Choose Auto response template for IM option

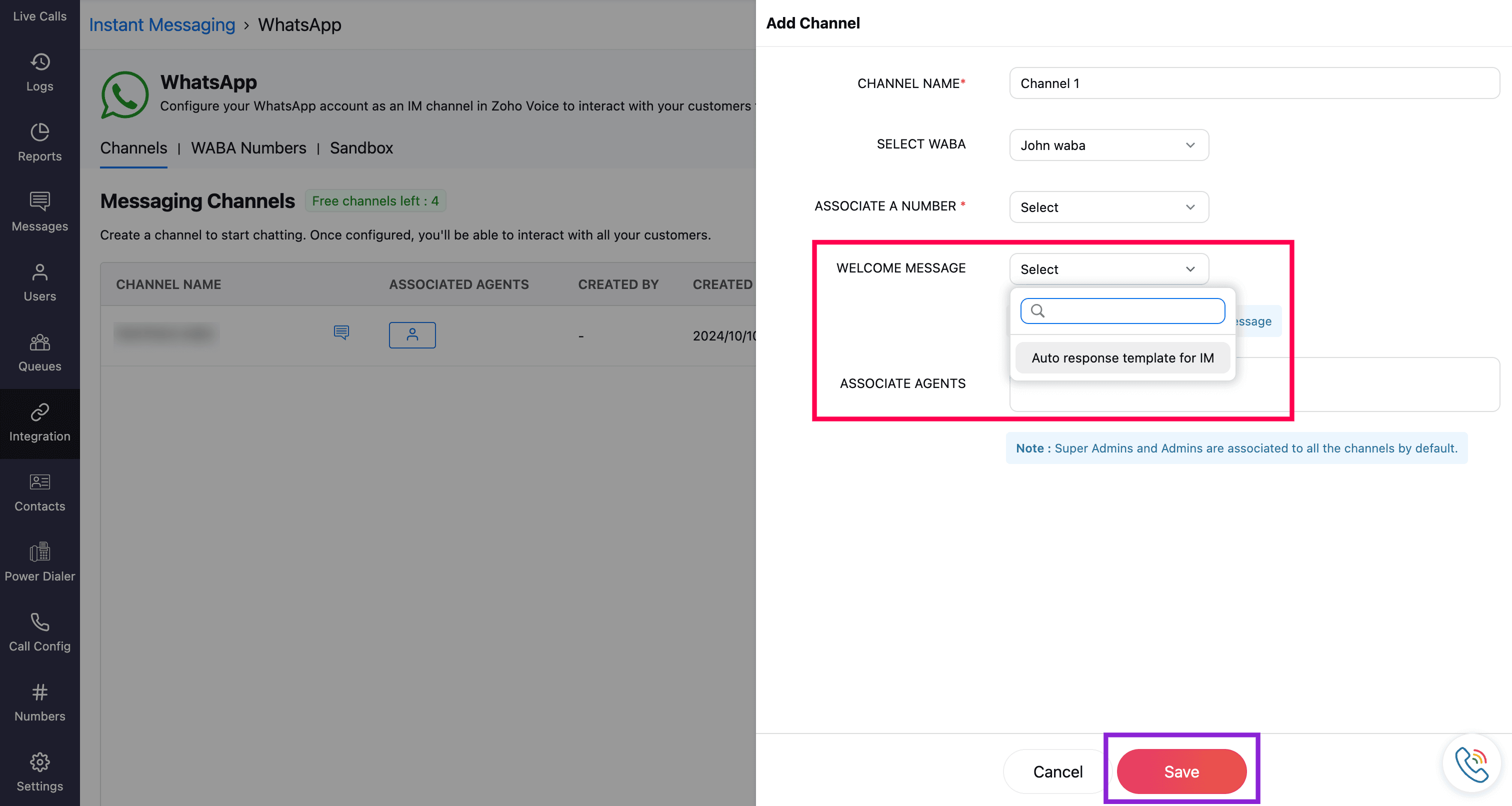1122,358
